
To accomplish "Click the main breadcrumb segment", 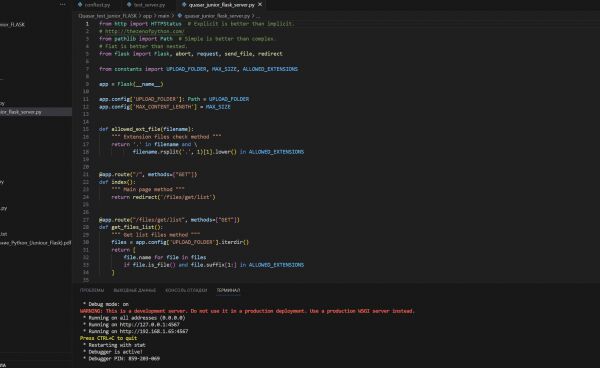I will 163,16.
